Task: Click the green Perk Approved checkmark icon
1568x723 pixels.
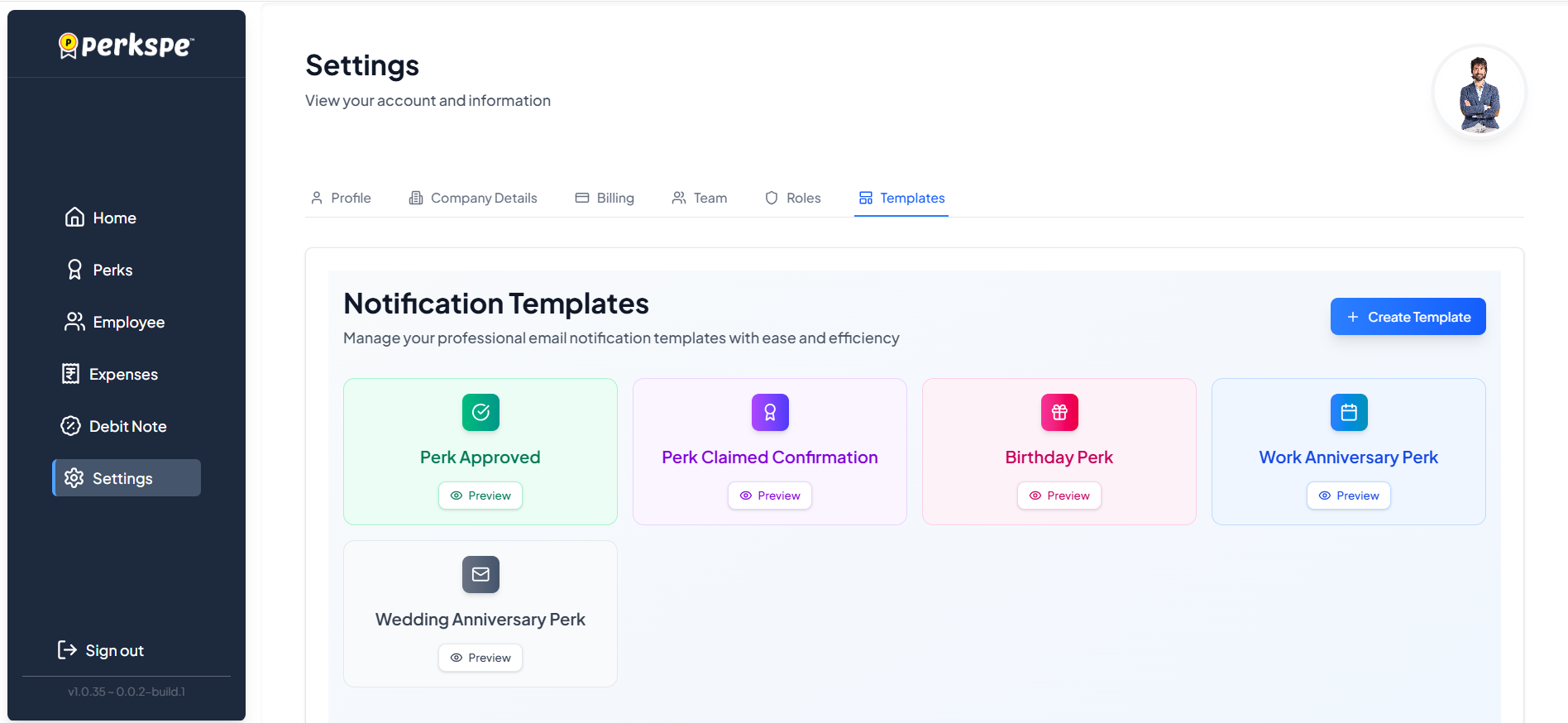Action: point(480,412)
